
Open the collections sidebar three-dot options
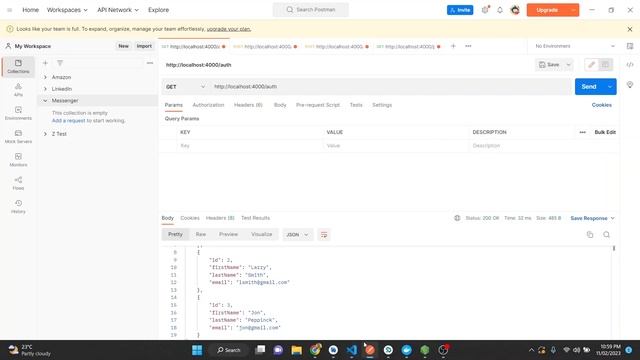tap(150, 63)
